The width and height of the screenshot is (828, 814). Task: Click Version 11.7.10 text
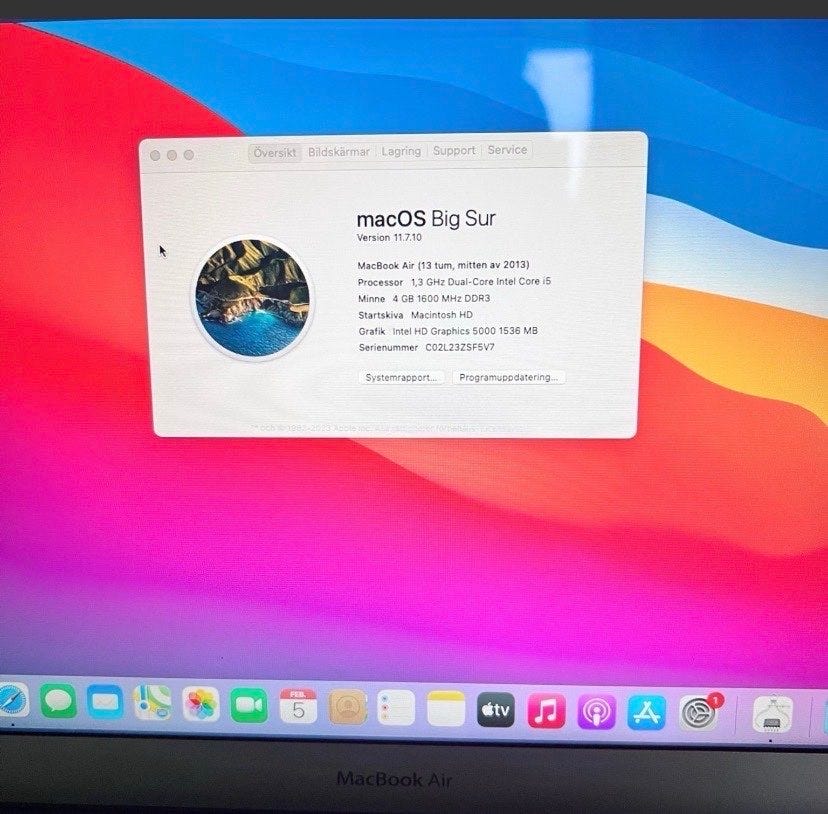pos(389,238)
